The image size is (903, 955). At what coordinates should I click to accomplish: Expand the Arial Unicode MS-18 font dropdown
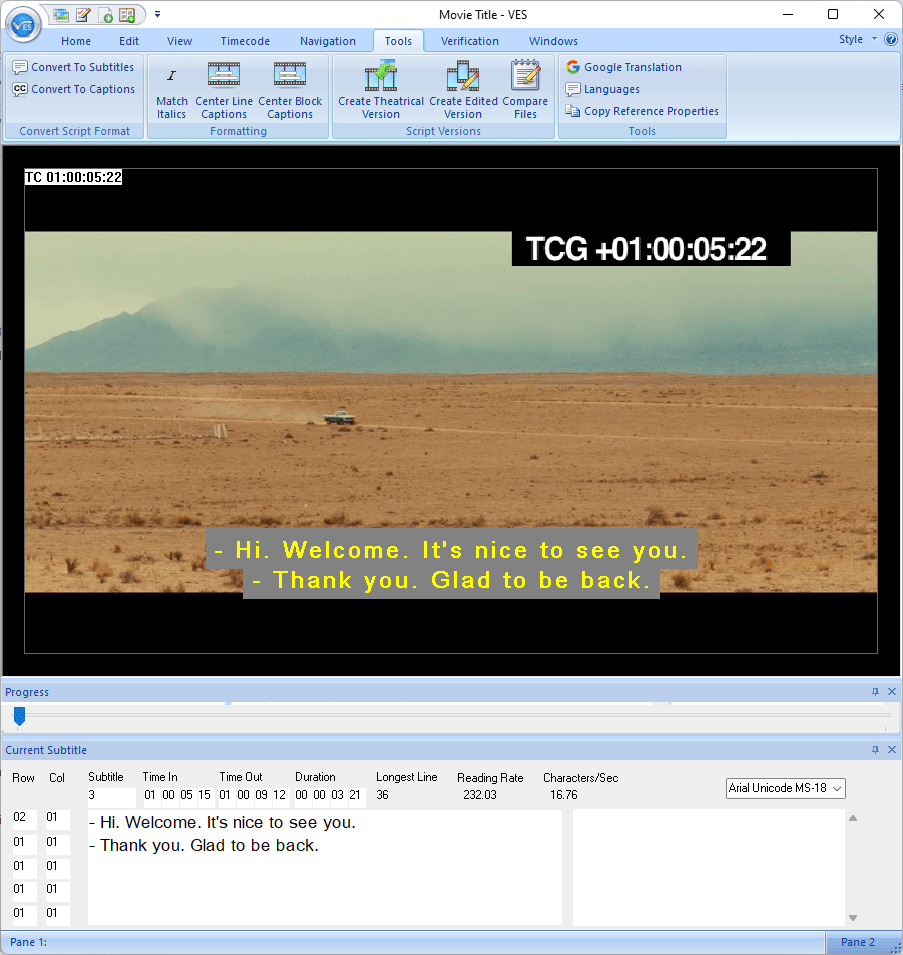pos(837,789)
